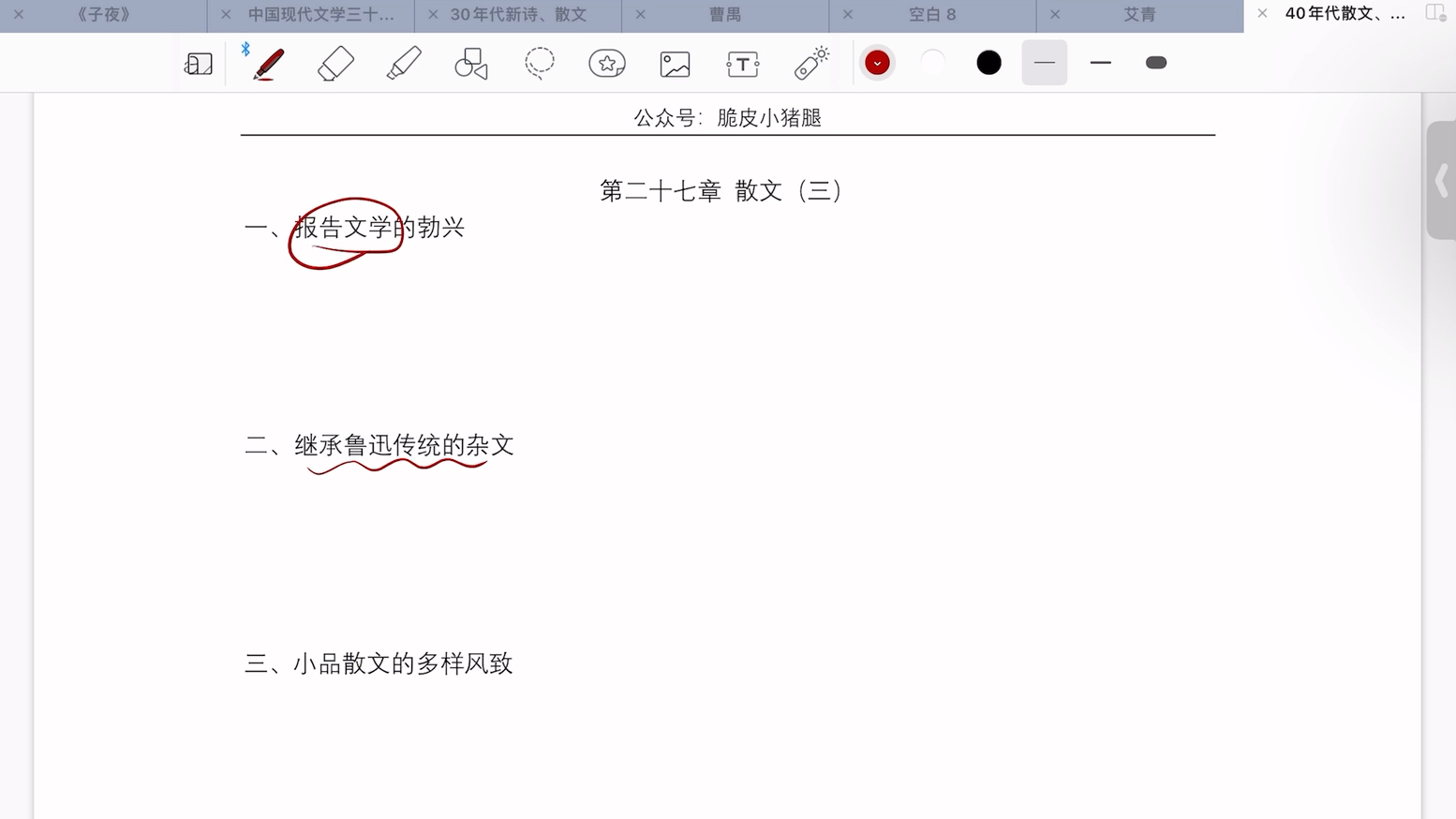Screen dimensions: 1456x819
Task: Switch to 30年代新诗、散文 tab
Action: coord(518,15)
